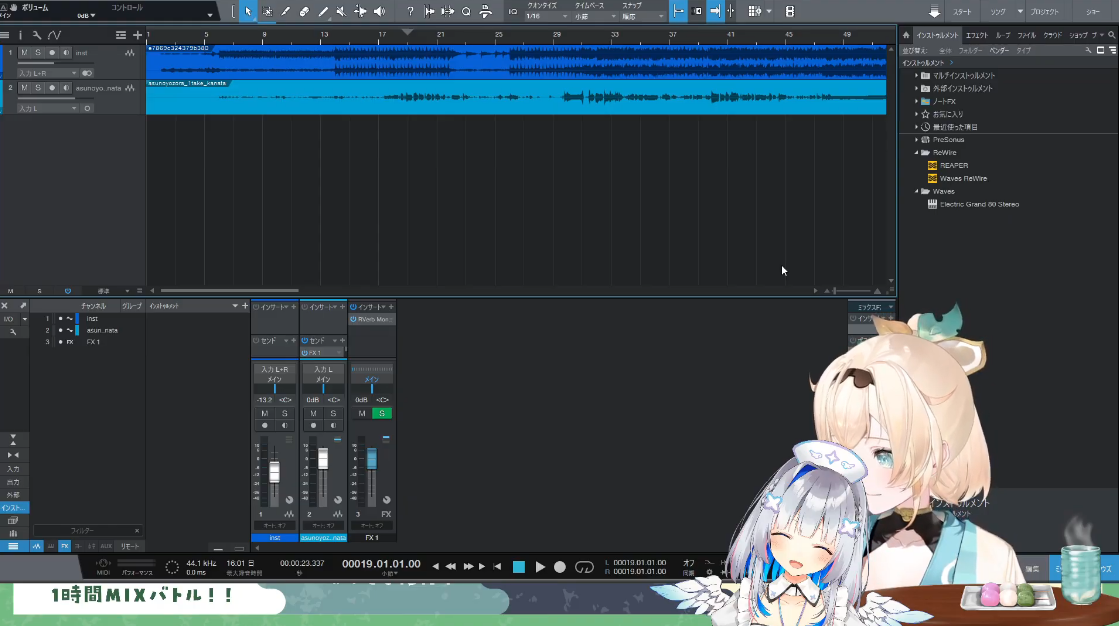Screen dimensions: 1119x626
Task: Select the Mute tool
Action: 341,11
